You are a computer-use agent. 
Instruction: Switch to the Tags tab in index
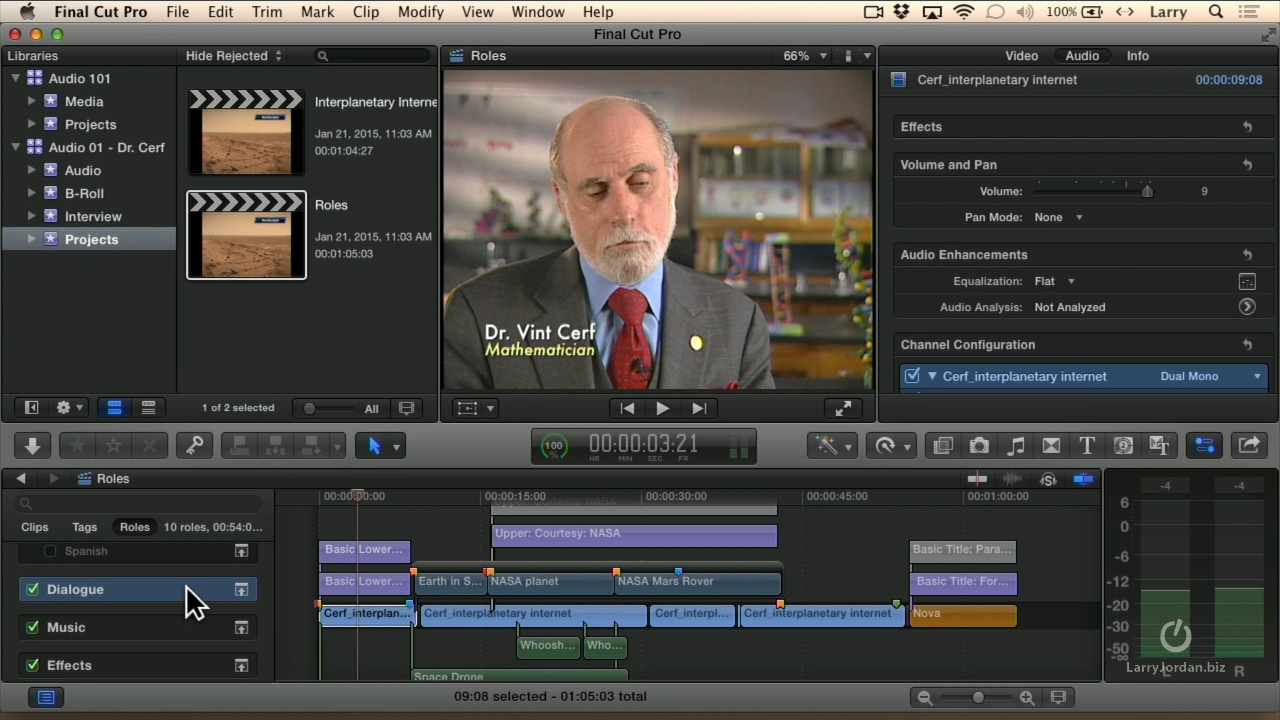pos(84,527)
